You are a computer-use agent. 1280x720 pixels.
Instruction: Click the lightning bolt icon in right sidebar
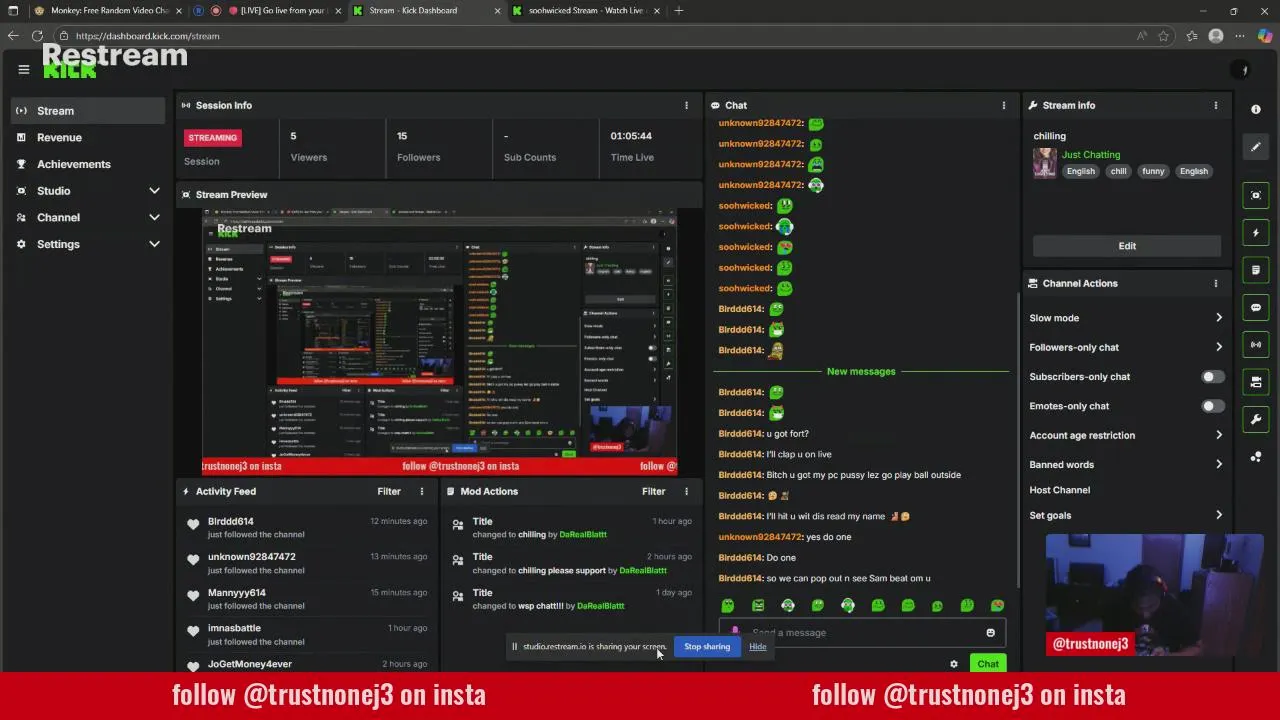point(1256,233)
